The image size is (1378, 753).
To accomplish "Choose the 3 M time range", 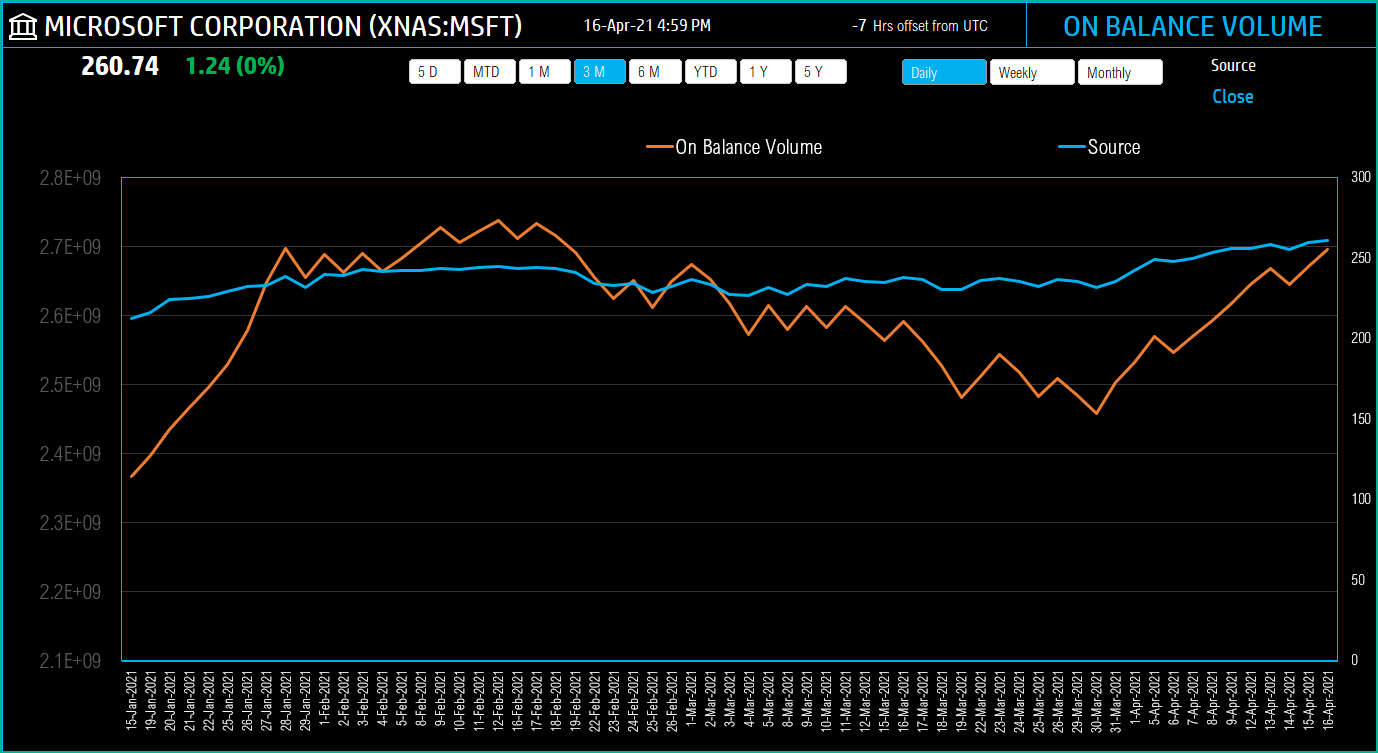I will click(600, 72).
